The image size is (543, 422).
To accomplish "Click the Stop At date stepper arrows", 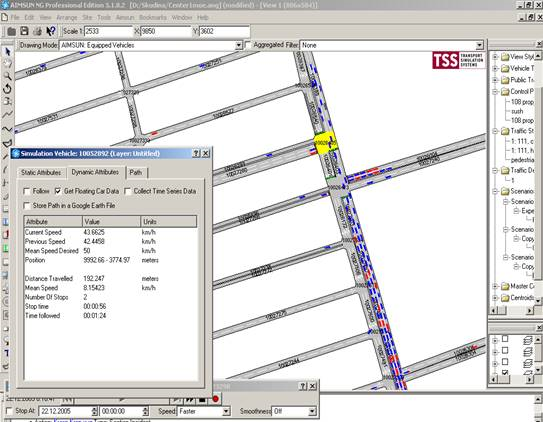I will tap(95, 411).
